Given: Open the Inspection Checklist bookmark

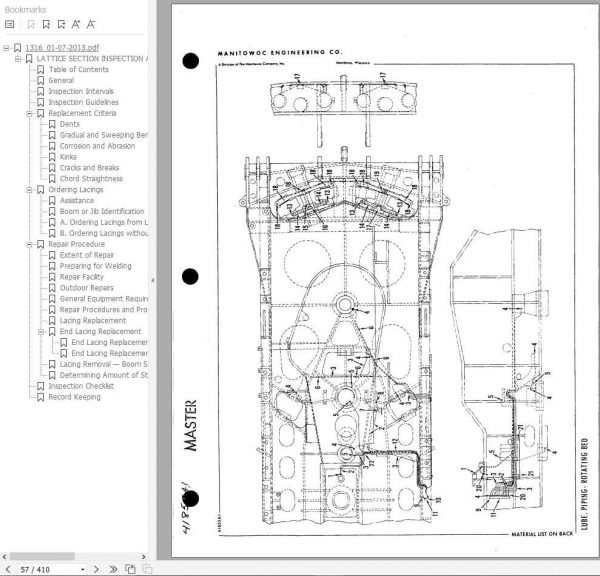Looking at the screenshot, I should coord(81,386).
